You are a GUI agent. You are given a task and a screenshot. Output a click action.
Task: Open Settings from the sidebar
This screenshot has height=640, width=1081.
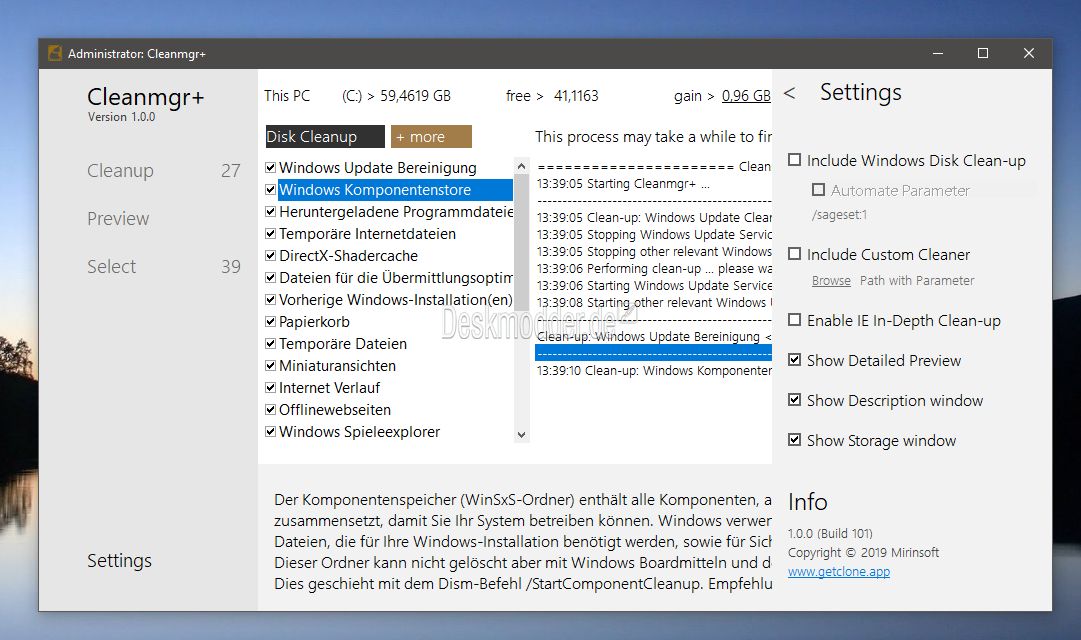(119, 561)
